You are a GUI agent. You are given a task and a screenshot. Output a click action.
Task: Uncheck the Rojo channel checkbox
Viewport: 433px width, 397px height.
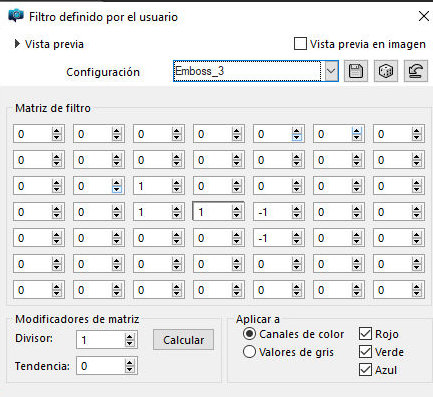(365, 334)
